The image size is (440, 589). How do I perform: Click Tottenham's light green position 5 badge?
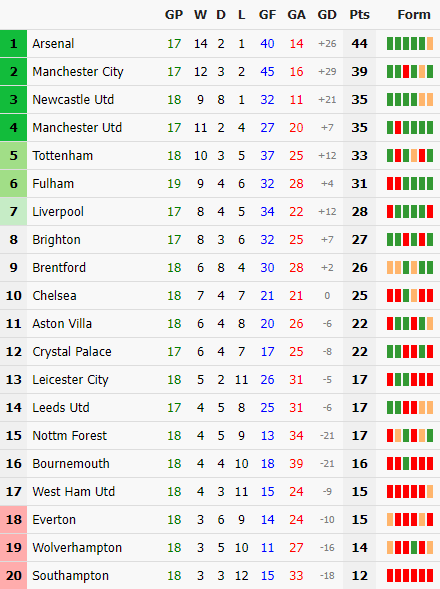14,156
